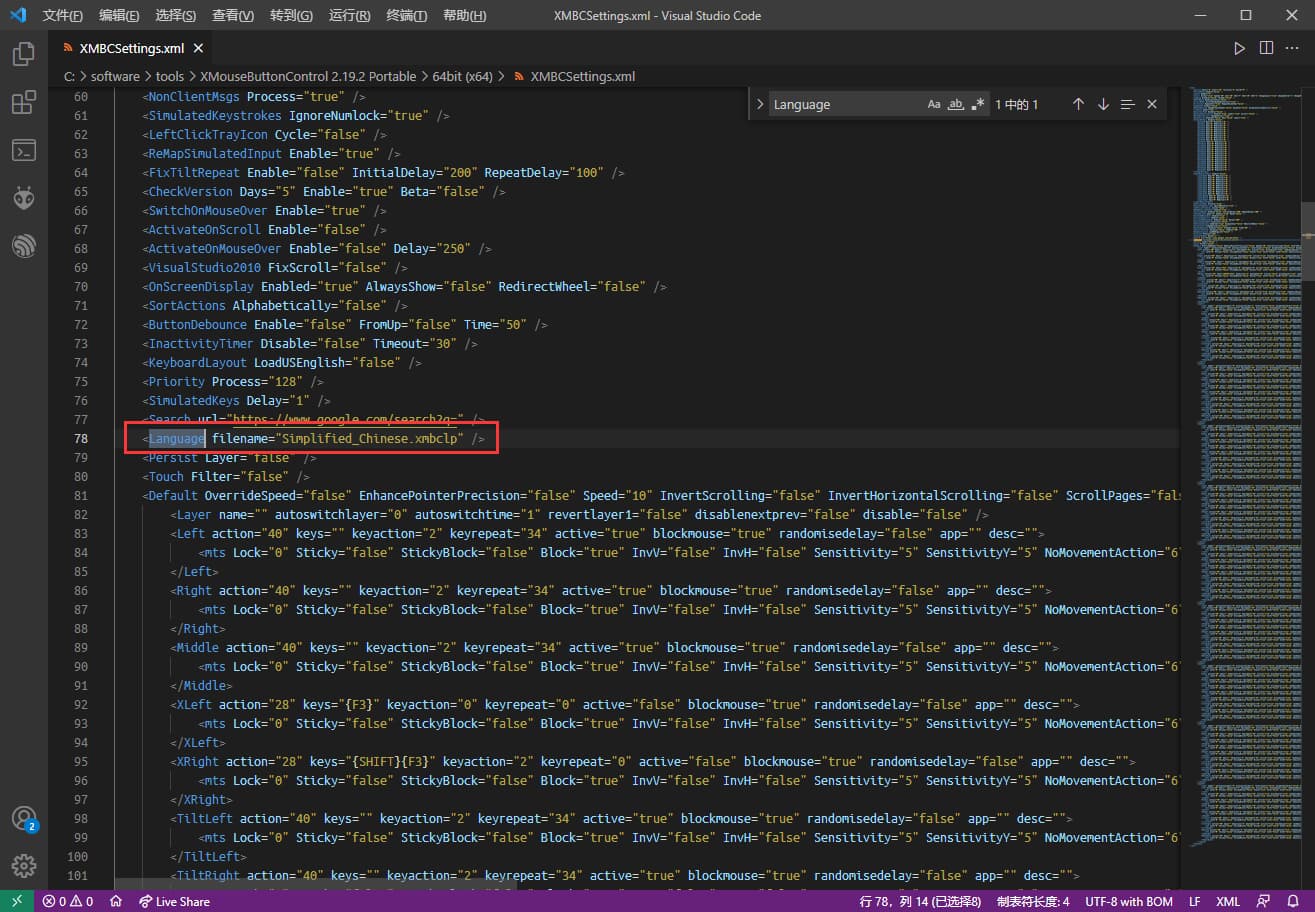Open the PlatformIO alien icon in activity bar
The height and width of the screenshot is (912, 1315).
tap(24, 198)
